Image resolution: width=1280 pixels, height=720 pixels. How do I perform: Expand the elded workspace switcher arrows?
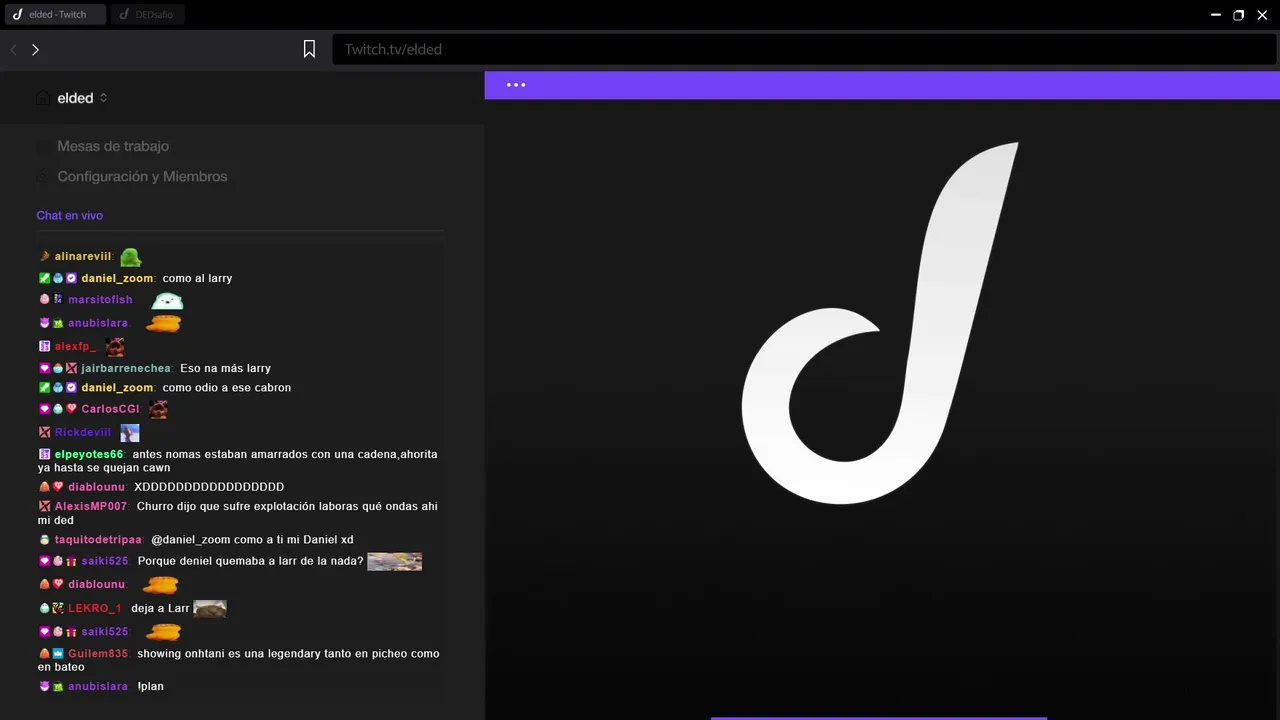pos(103,98)
